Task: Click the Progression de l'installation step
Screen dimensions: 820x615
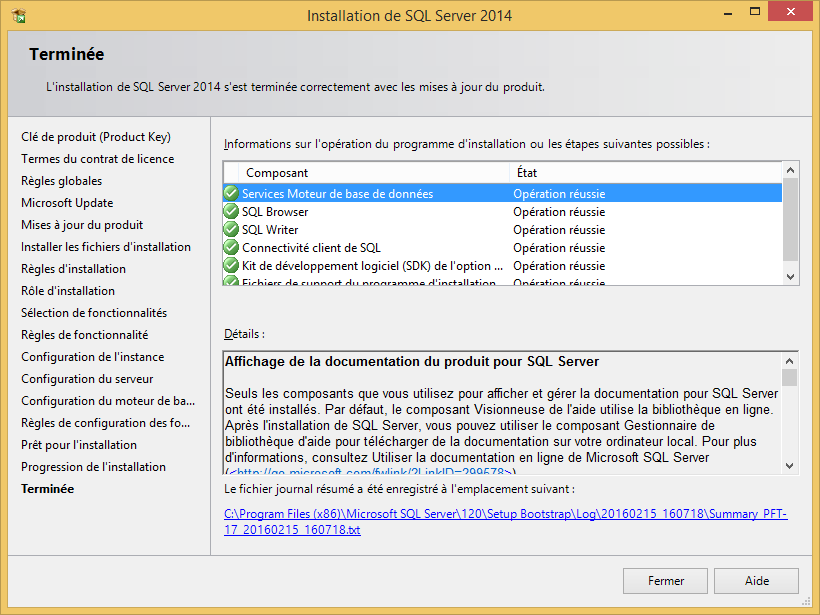Action: pos(93,466)
